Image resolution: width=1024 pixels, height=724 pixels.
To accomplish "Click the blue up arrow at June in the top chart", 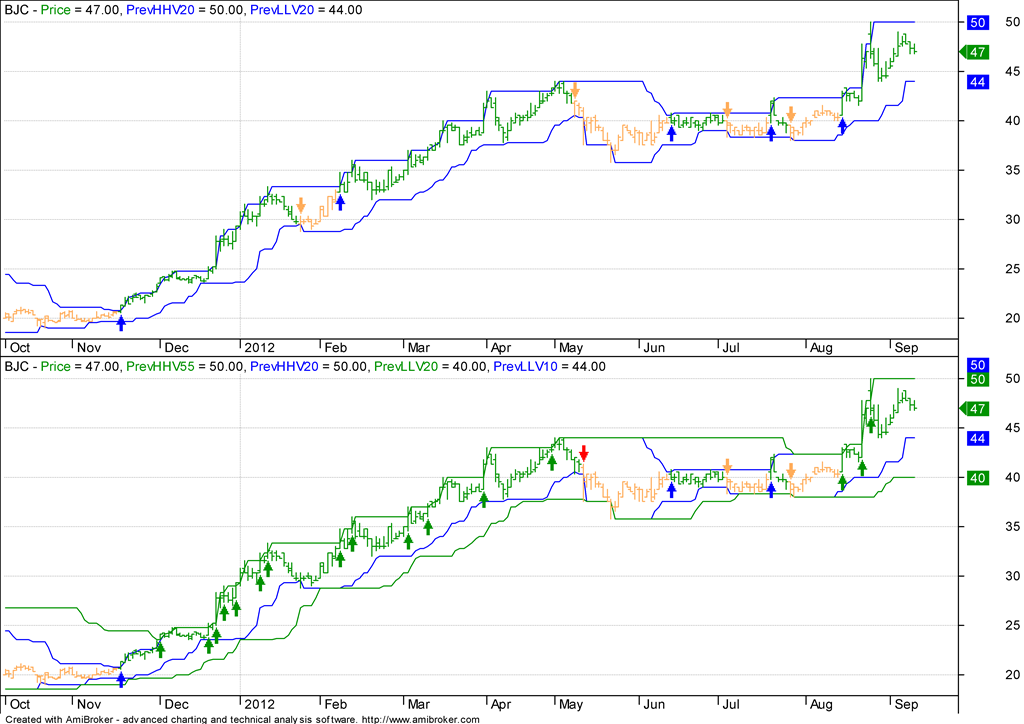I will tap(671, 132).
